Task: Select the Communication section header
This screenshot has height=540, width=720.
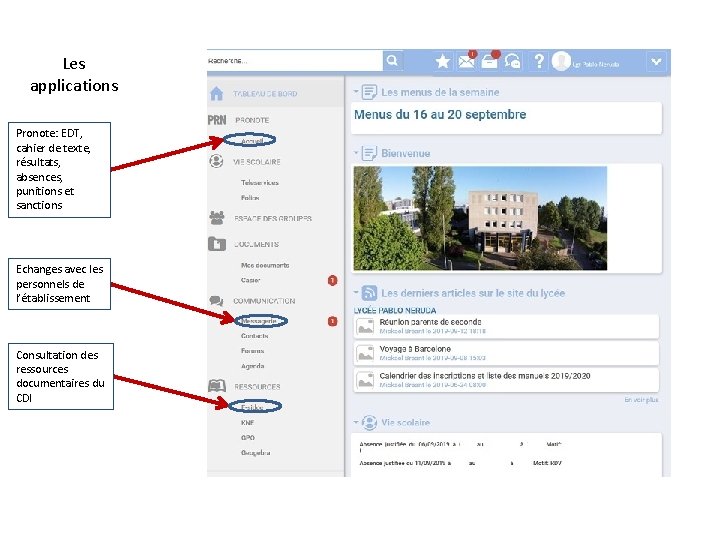Action: (264, 301)
